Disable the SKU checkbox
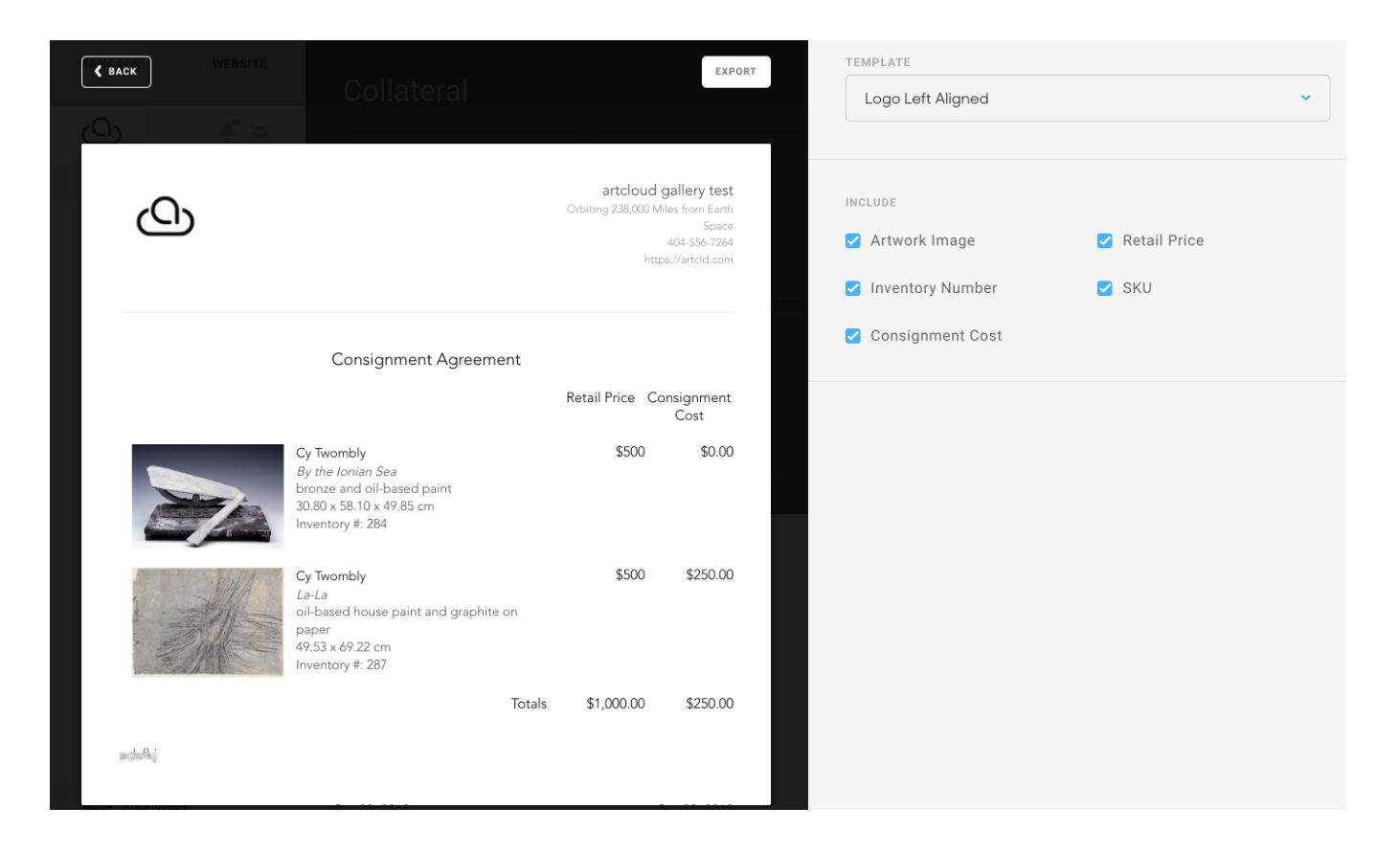 1103,287
